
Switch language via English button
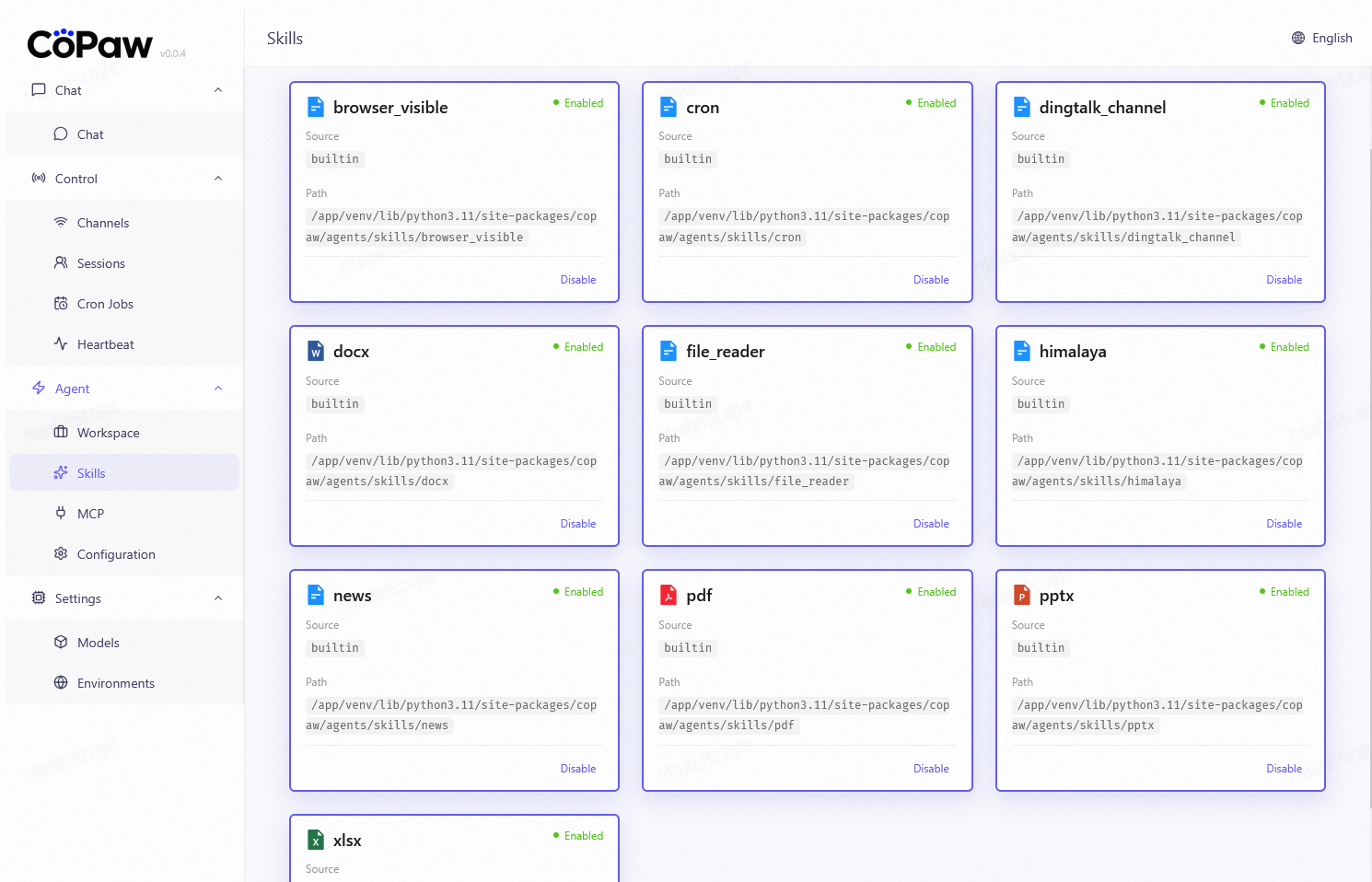click(1331, 38)
